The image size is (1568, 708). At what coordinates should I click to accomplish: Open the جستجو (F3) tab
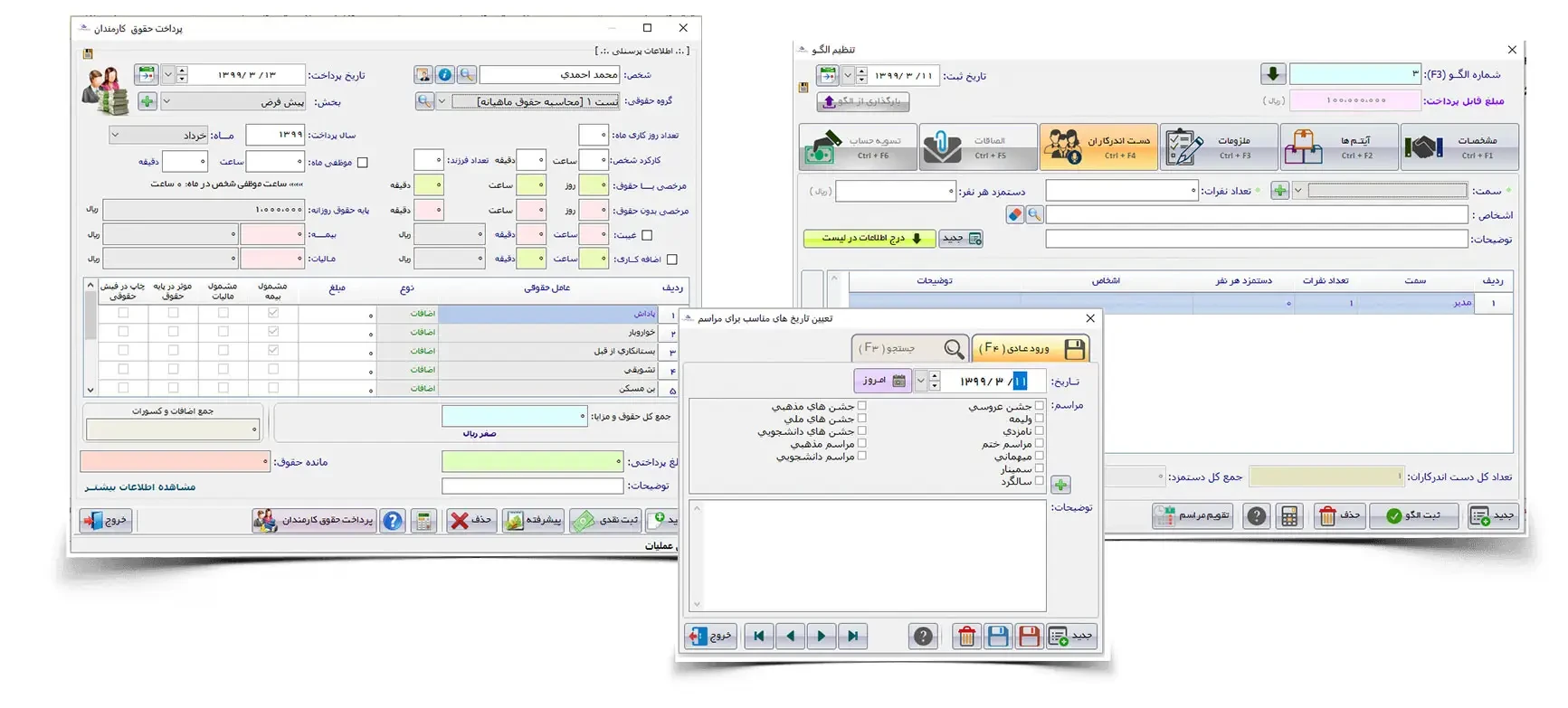(x=909, y=348)
